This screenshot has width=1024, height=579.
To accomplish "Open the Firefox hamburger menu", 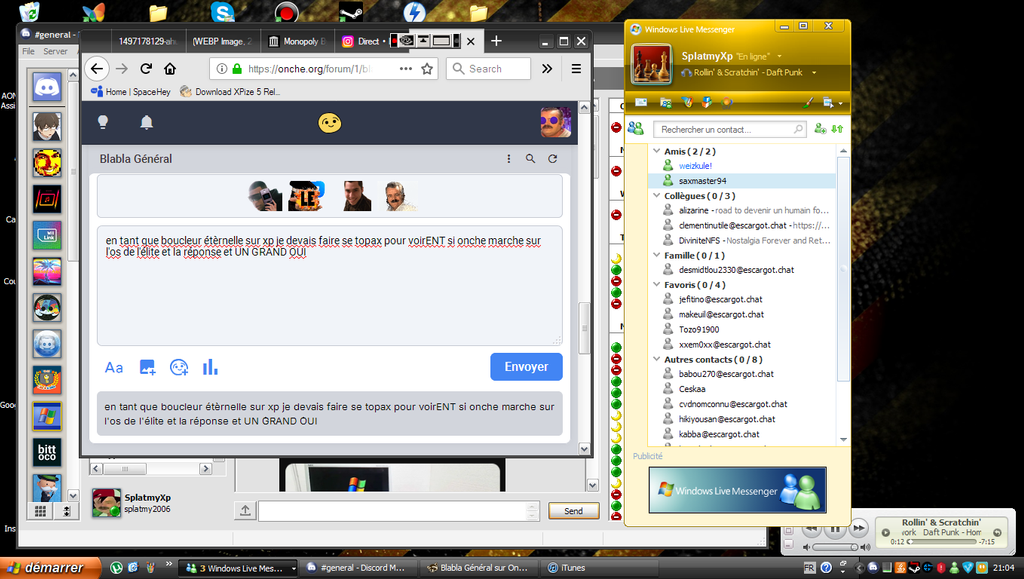I will (576, 69).
